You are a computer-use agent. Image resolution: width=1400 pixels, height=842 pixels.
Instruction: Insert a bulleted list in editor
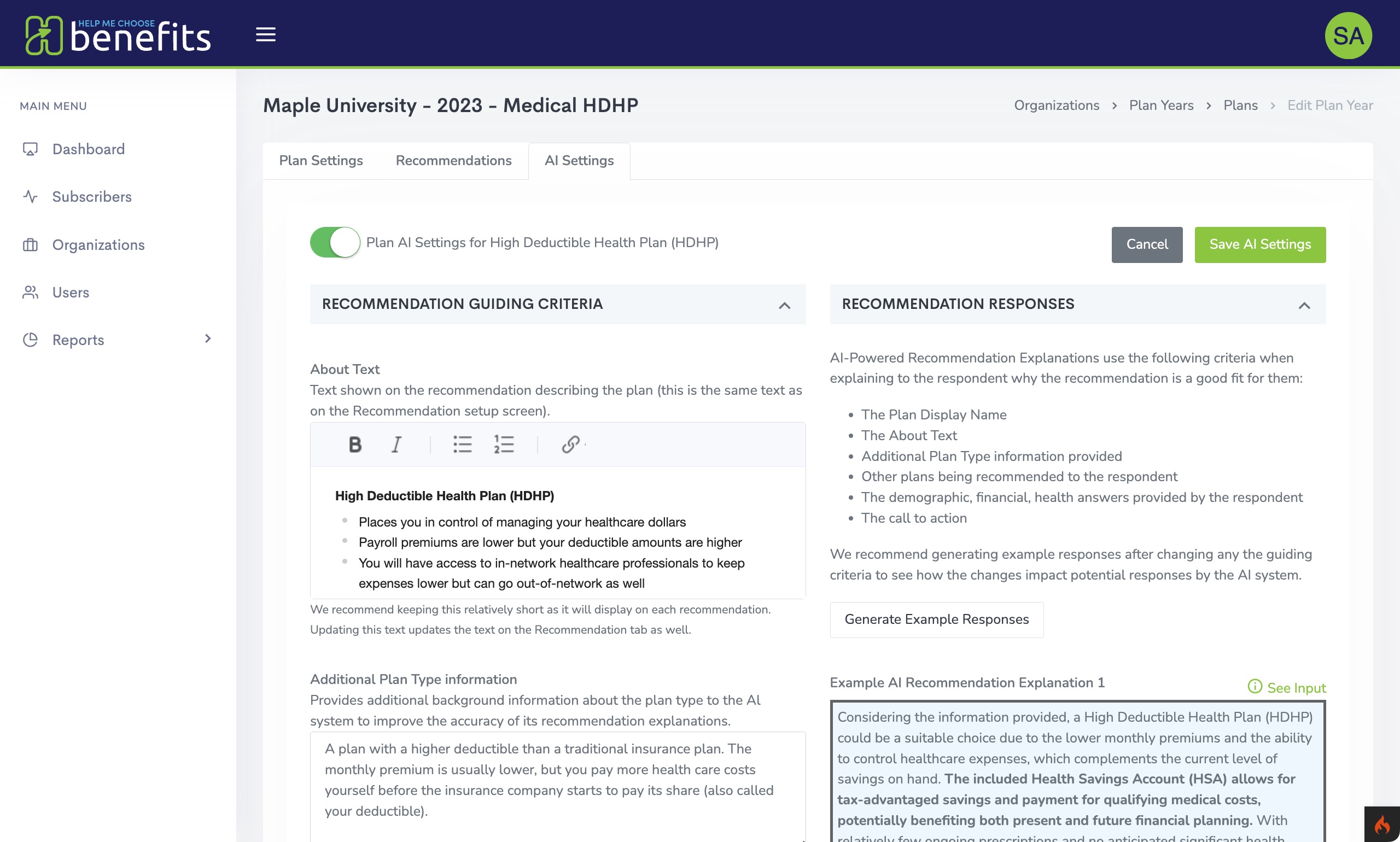click(x=463, y=445)
